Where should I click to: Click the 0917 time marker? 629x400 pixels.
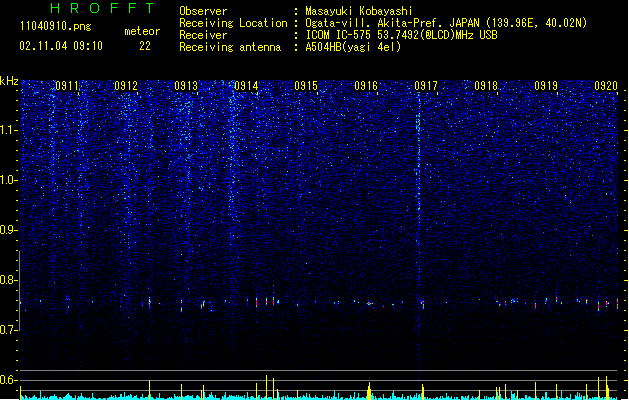(426, 86)
